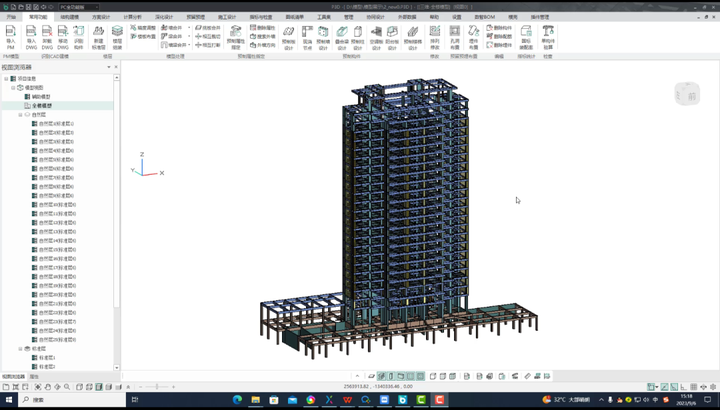
Task: Click the Windows search box in taskbar
Action: (60, 400)
